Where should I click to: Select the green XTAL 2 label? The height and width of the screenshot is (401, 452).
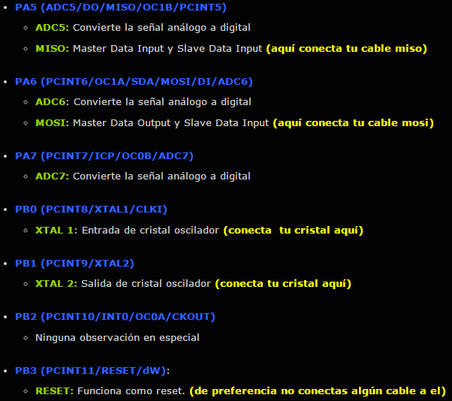(56, 284)
